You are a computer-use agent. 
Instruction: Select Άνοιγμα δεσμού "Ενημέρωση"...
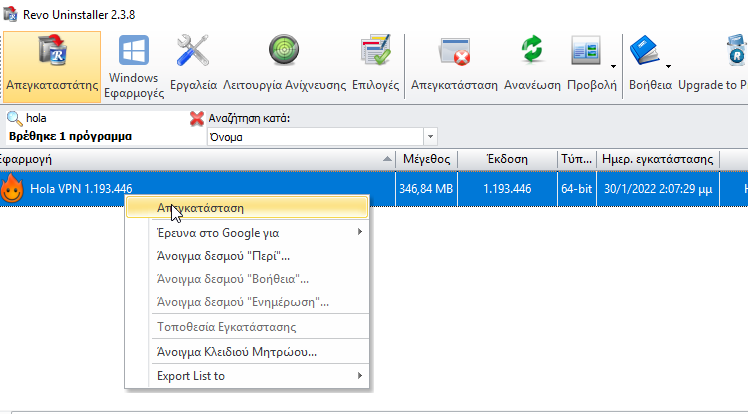[x=247, y=302]
